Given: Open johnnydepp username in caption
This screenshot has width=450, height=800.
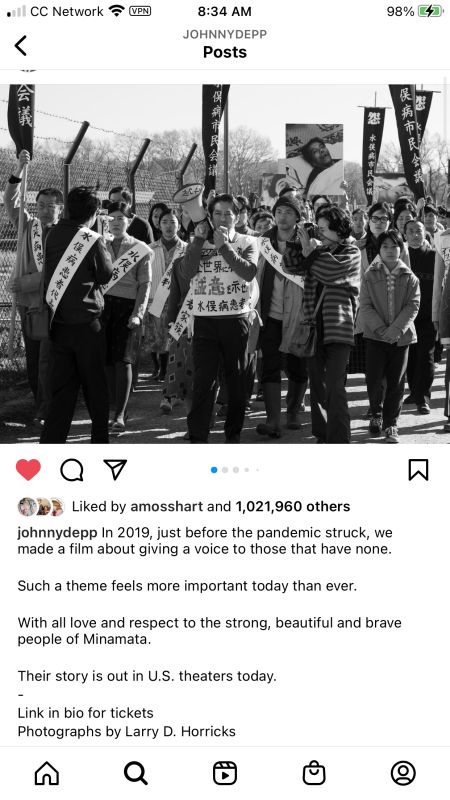Looking at the screenshot, I should [x=57, y=533].
